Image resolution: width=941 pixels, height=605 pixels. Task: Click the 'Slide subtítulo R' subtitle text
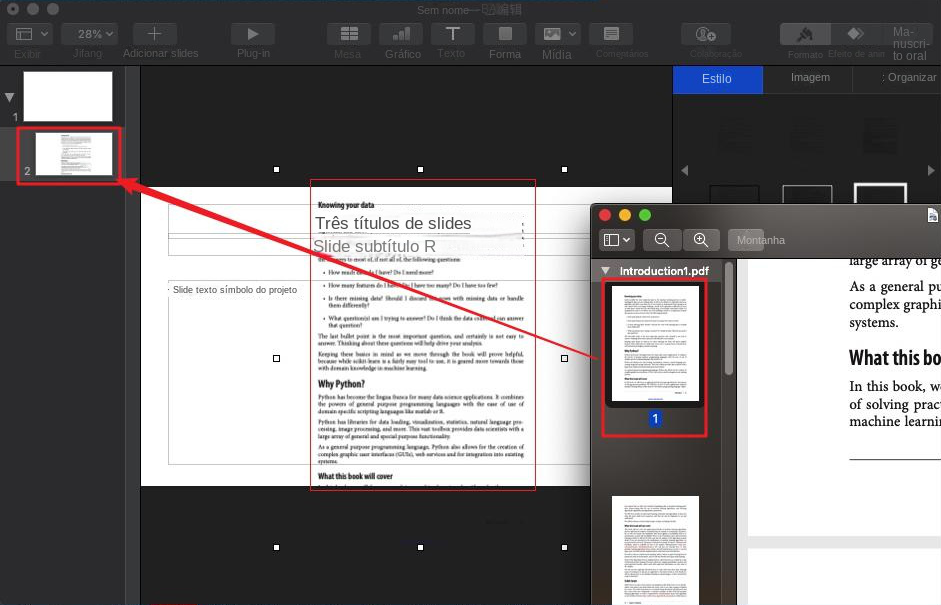pos(374,246)
